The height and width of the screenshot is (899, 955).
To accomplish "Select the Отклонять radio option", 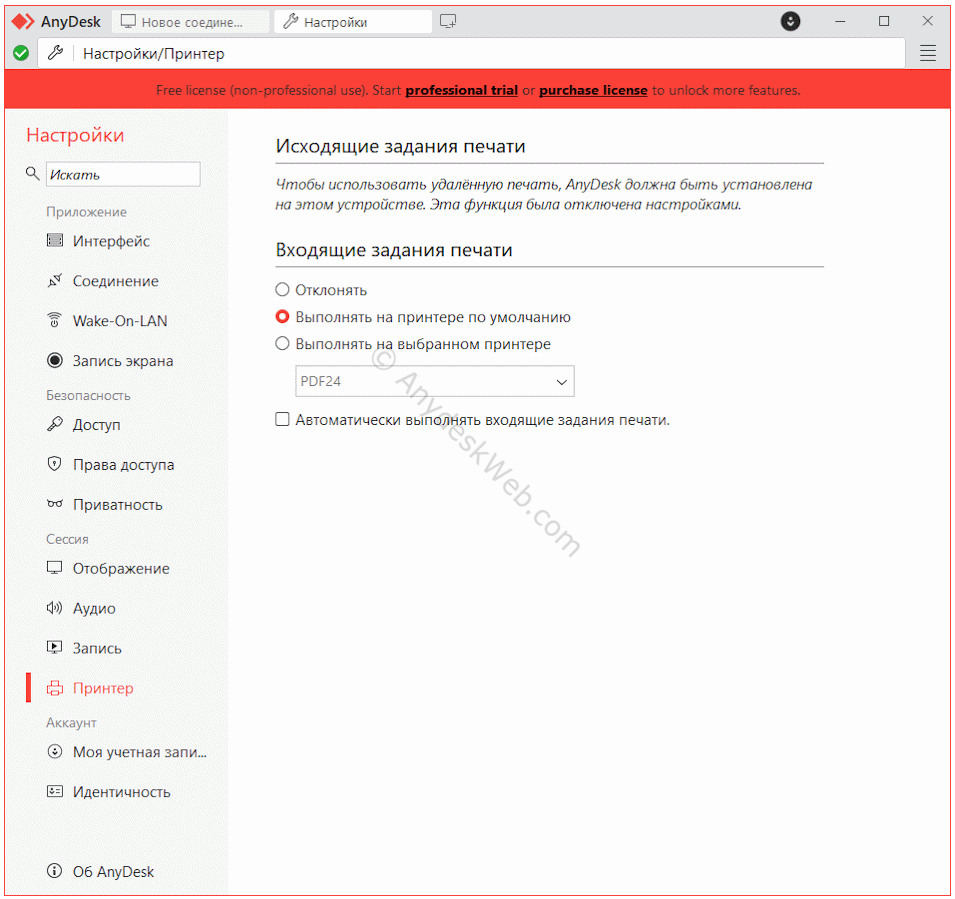I will [282, 289].
